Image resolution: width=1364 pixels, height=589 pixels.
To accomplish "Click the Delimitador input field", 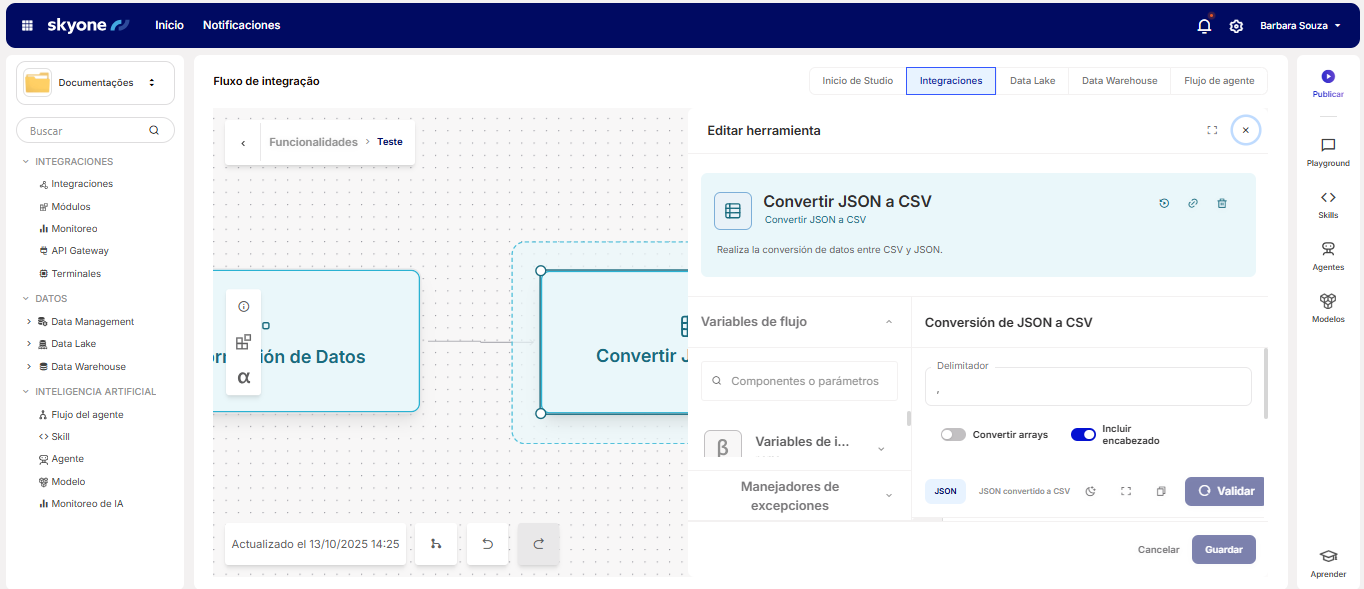I will point(1088,390).
